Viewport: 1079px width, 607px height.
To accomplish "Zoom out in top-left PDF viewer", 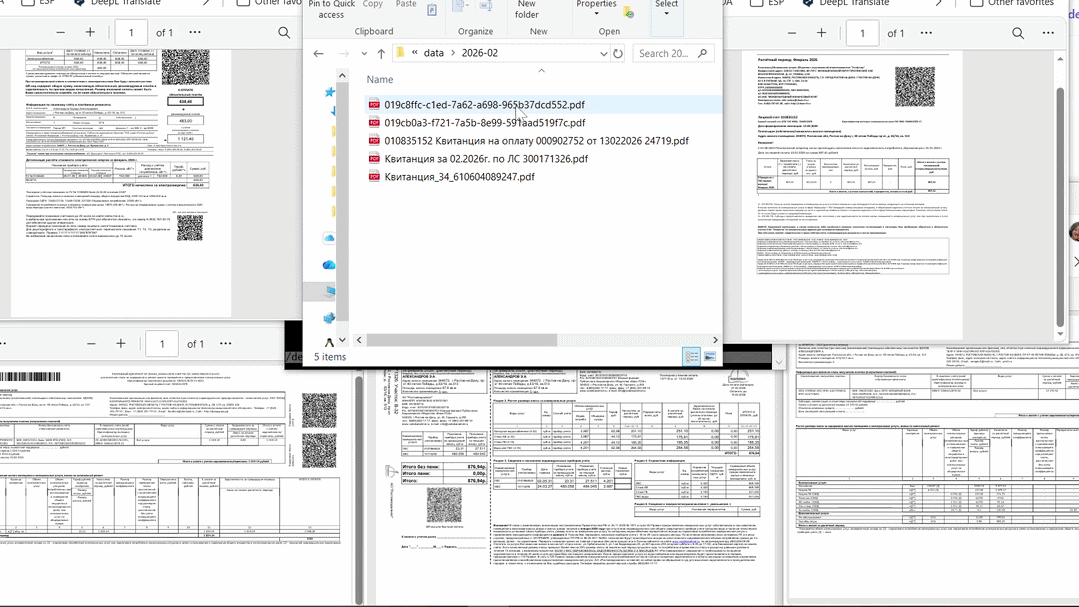I will [x=61, y=32].
